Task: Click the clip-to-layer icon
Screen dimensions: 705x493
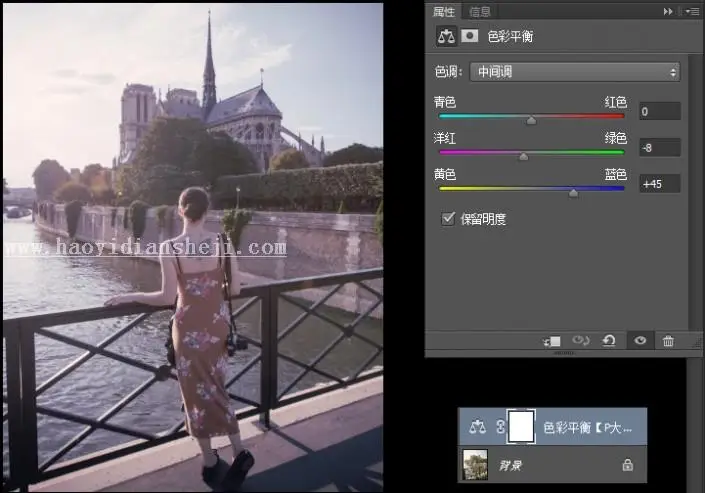Action: click(552, 341)
